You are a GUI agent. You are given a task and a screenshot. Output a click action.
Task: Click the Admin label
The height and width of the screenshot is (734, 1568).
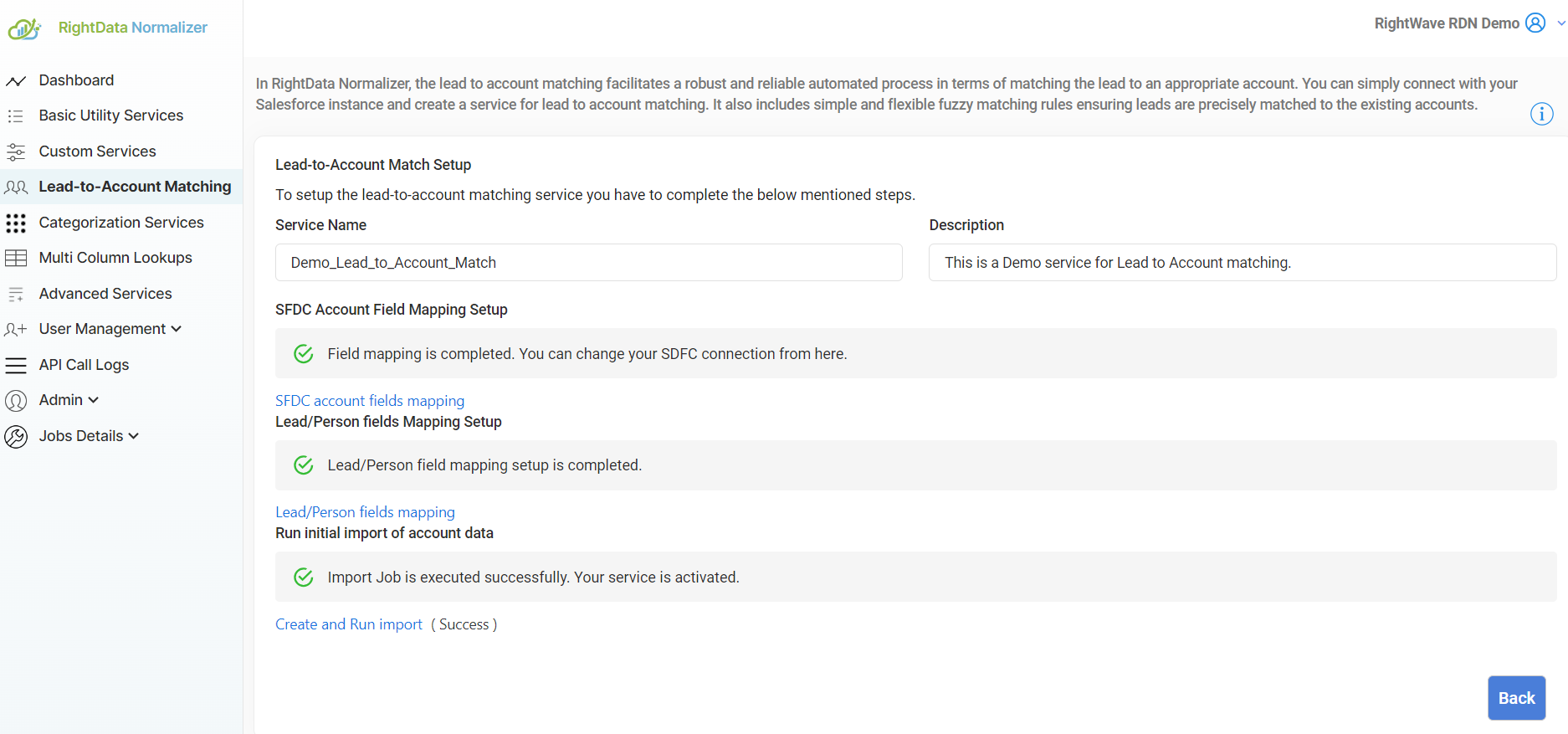coord(61,400)
